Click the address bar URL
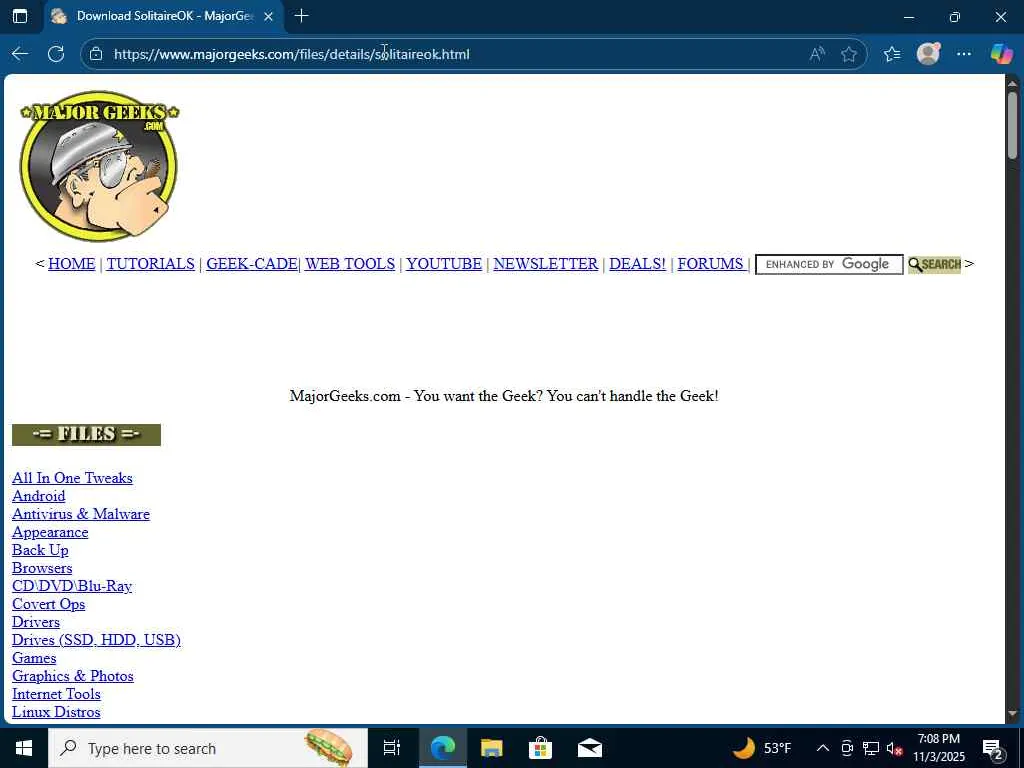Screen dimensions: 1024x768 (292, 54)
